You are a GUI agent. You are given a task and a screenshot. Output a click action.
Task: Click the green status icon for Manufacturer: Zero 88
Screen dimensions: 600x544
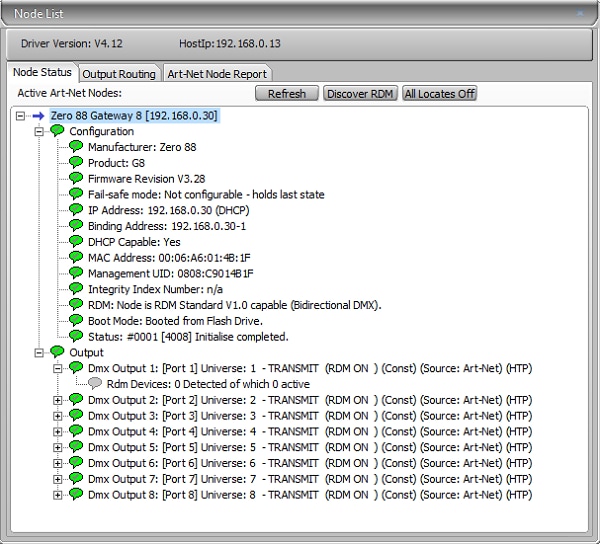(x=76, y=146)
